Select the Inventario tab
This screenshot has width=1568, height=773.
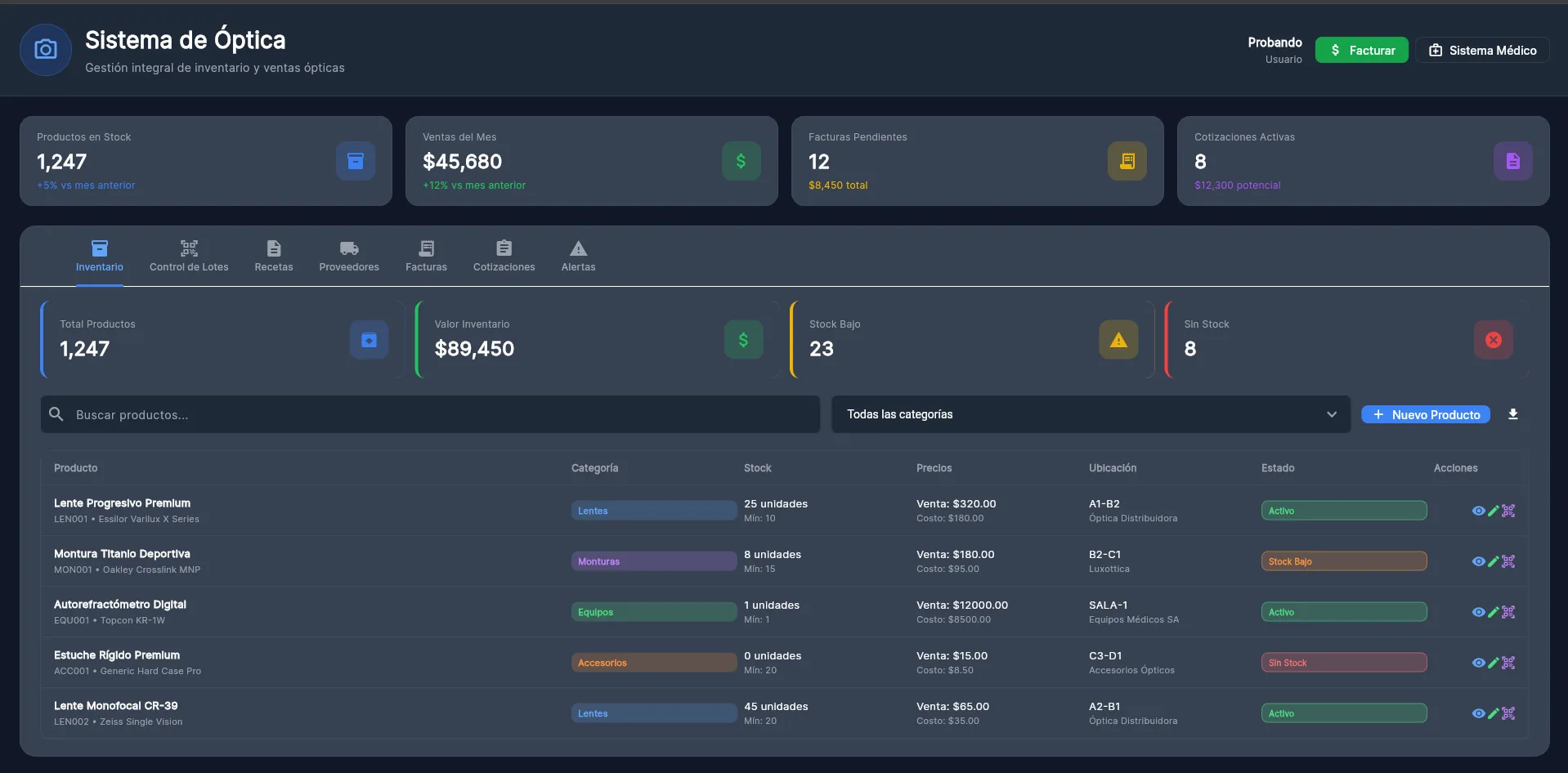tap(100, 257)
